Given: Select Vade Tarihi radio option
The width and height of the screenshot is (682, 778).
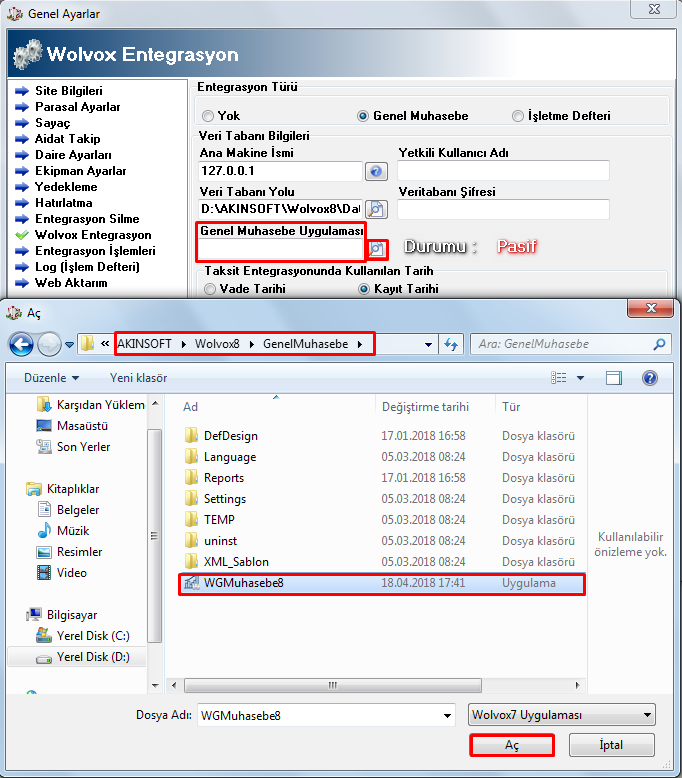Looking at the screenshot, I should 210,289.
